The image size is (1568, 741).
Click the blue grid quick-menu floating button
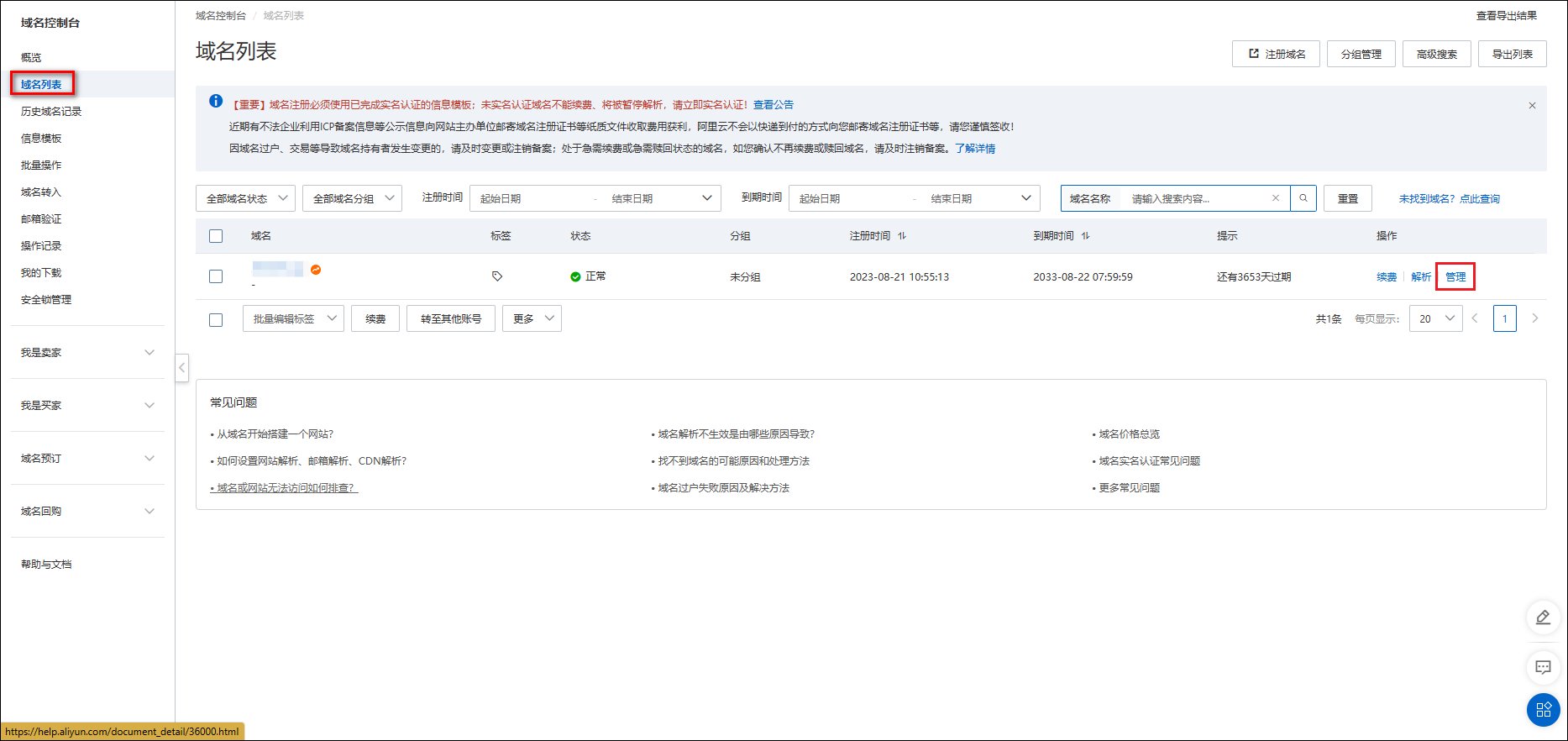point(1543,710)
